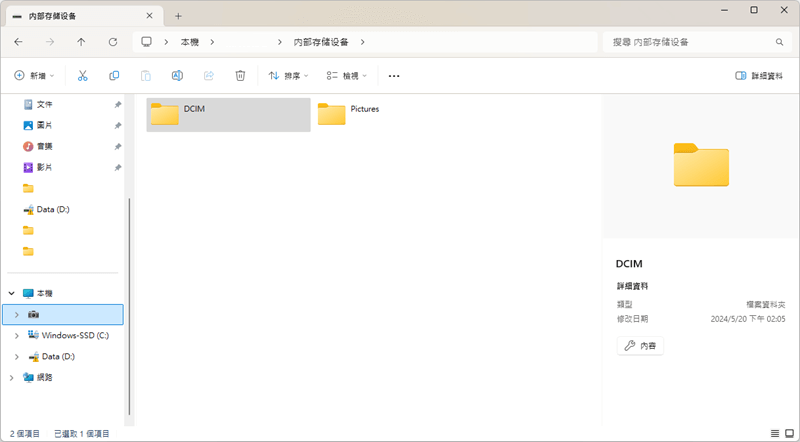This screenshot has height=442, width=800.
Task: Open 音樂 in quick access
Action: (x=44, y=146)
